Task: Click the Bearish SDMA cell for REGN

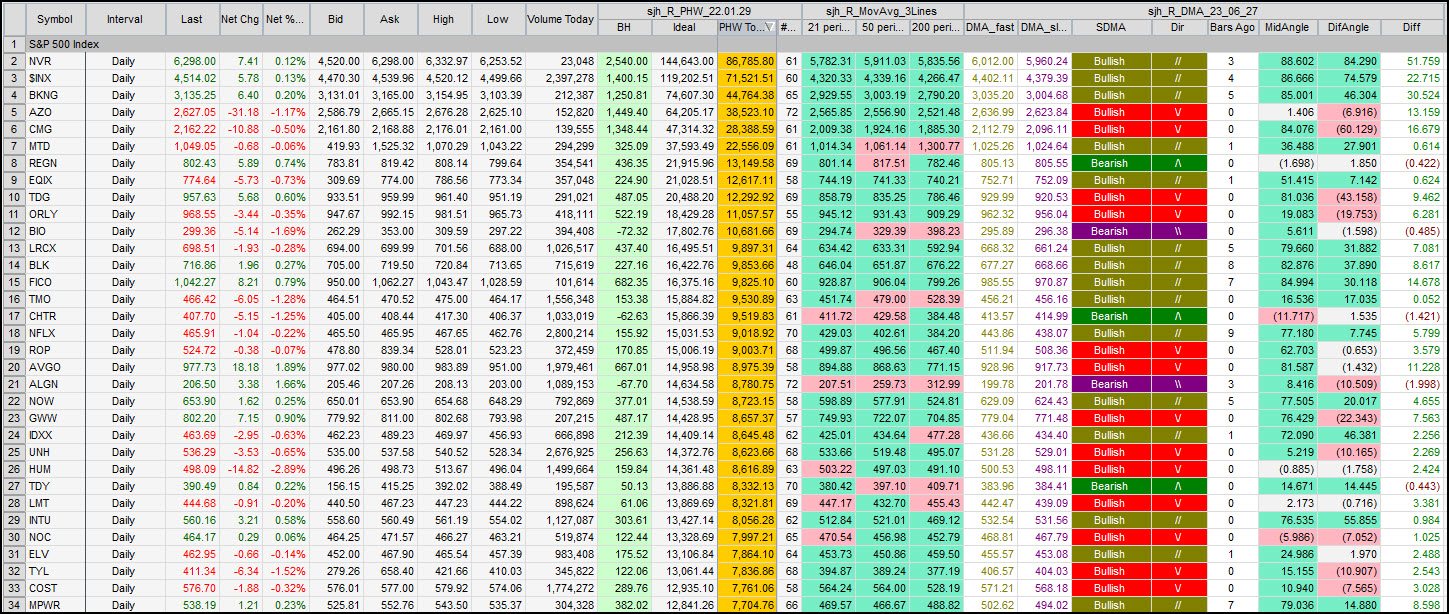Action: (1109, 163)
